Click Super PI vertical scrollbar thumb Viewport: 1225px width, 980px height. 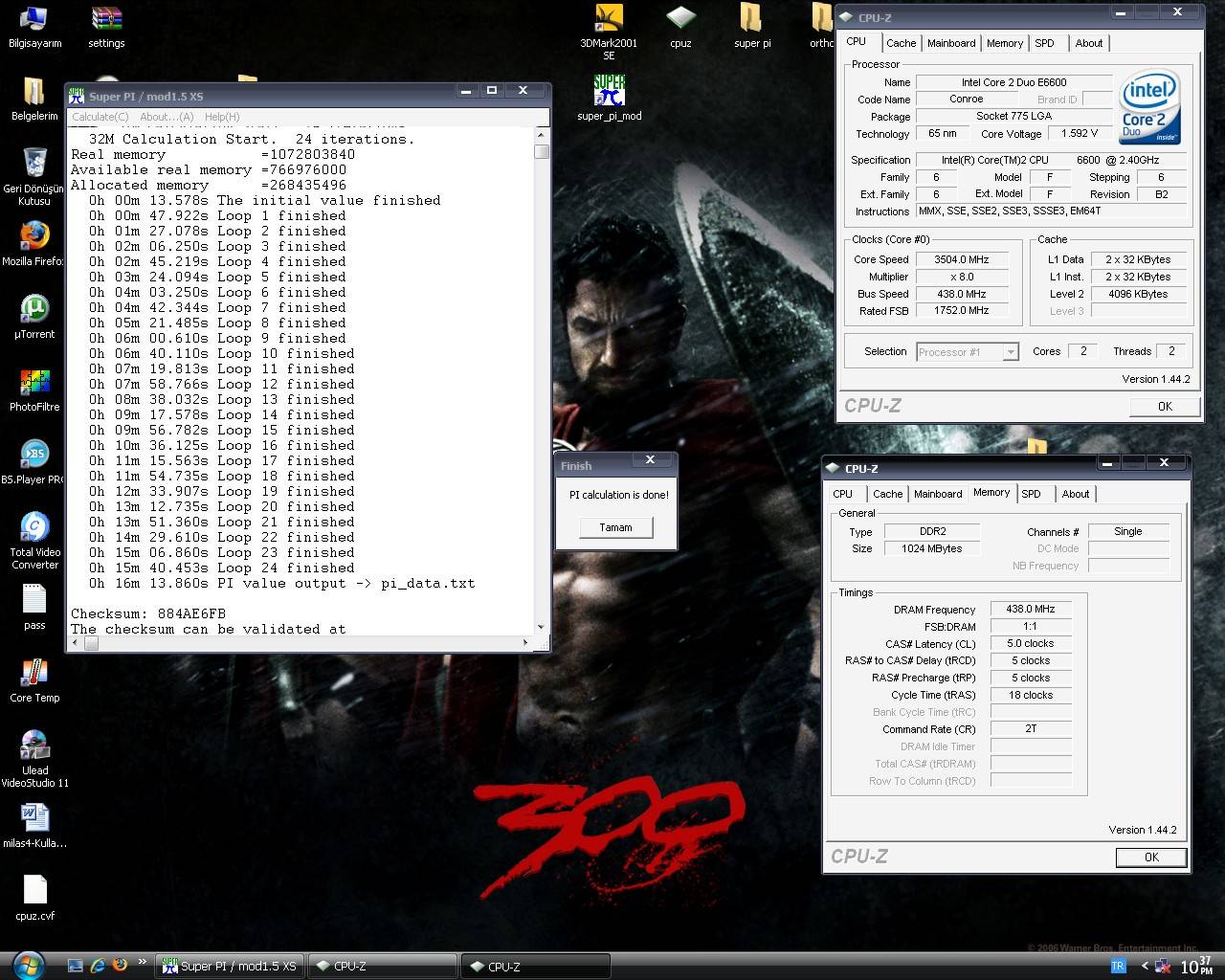point(542,152)
